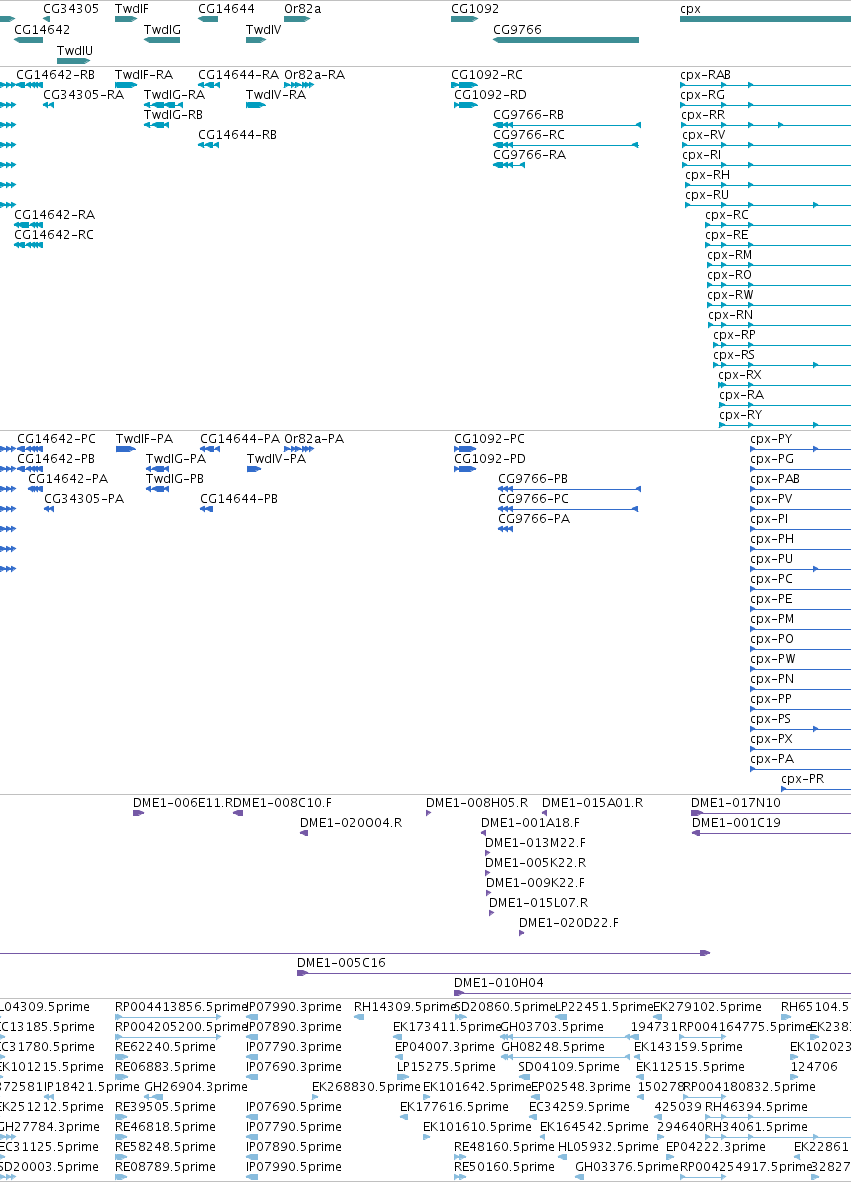Click the LP15275.5prime EST label
The image size is (851, 1182).
pyautogui.click(x=446, y=1067)
